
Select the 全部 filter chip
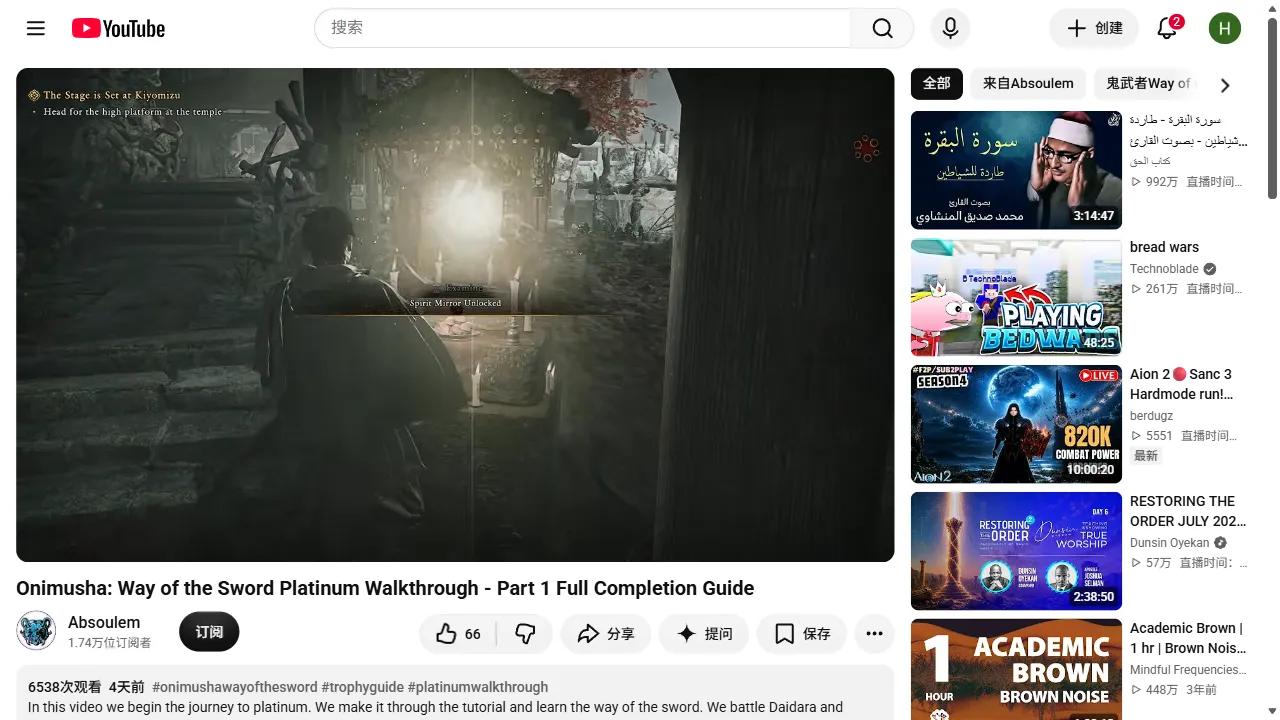937,84
